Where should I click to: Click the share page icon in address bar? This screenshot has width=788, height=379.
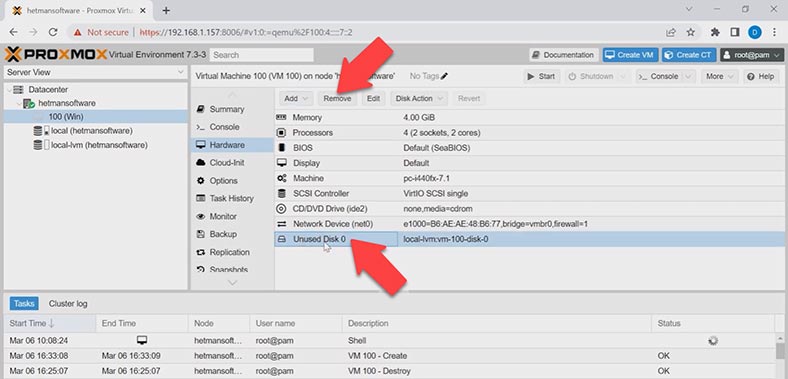coord(671,32)
